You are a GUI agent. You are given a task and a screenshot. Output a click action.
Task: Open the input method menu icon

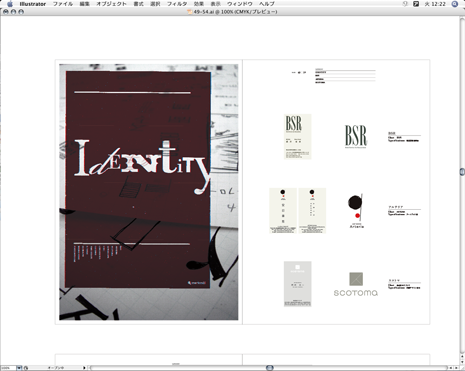[416, 4]
